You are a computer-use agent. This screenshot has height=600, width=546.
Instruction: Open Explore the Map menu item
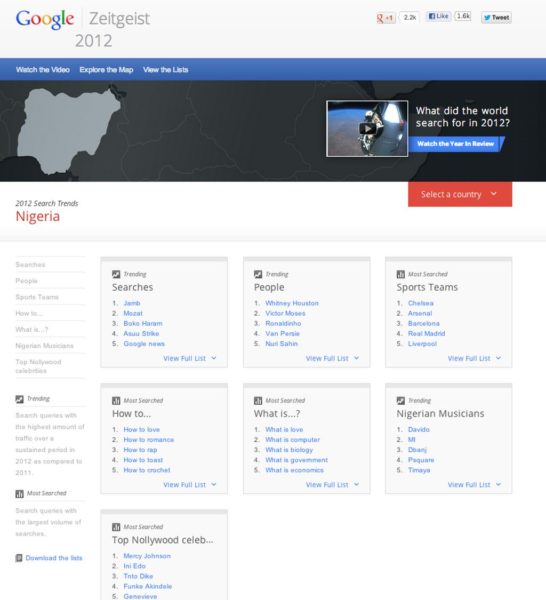pyautogui.click(x=106, y=70)
